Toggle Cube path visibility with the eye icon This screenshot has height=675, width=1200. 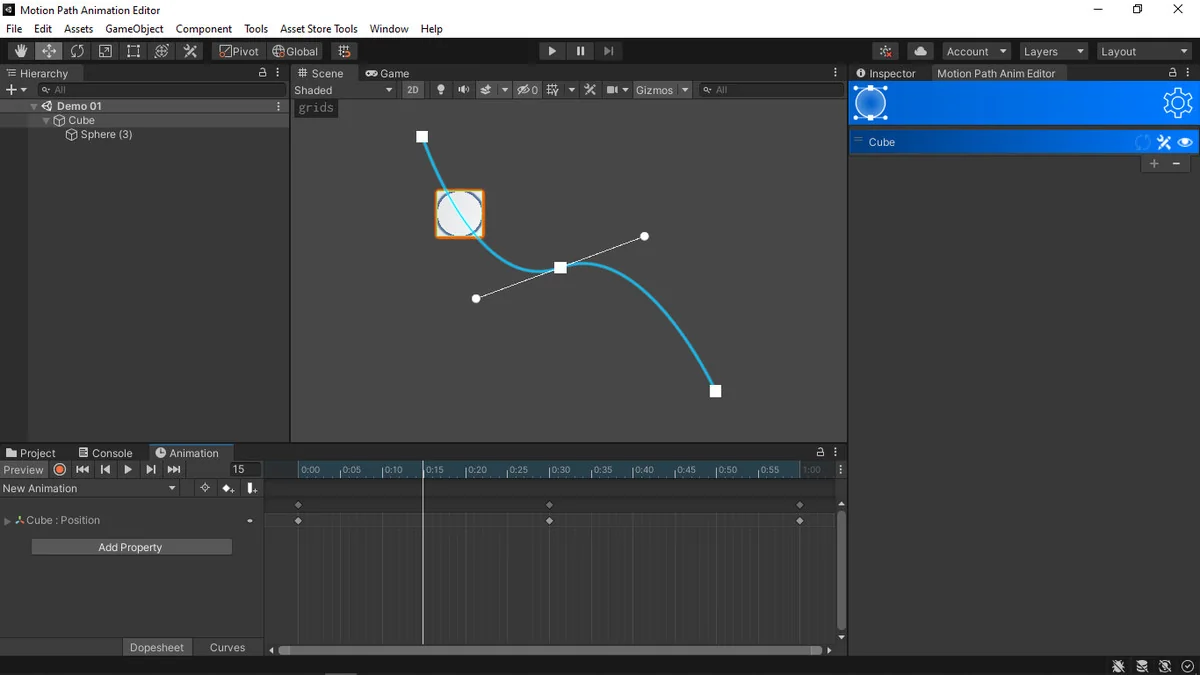click(x=1184, y=142)
